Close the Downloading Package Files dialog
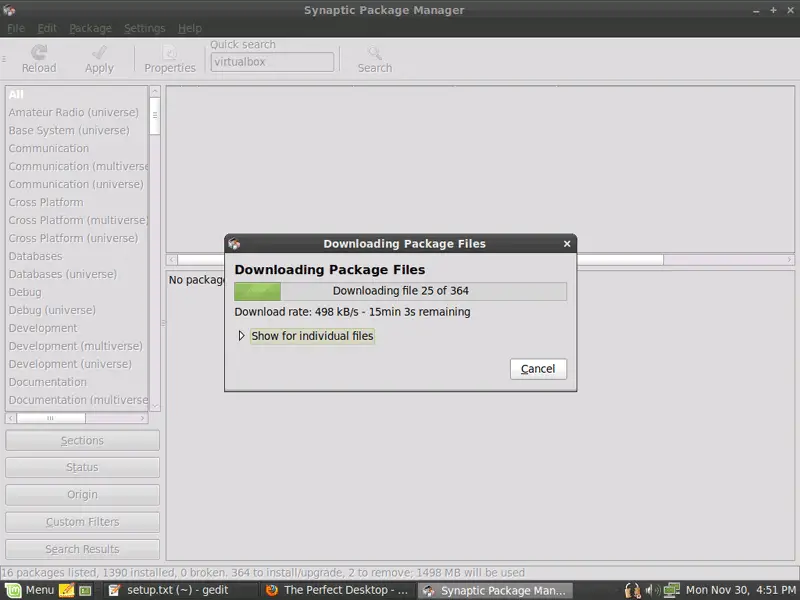Viewport: 800px width, 600px height. click(567, 244)
